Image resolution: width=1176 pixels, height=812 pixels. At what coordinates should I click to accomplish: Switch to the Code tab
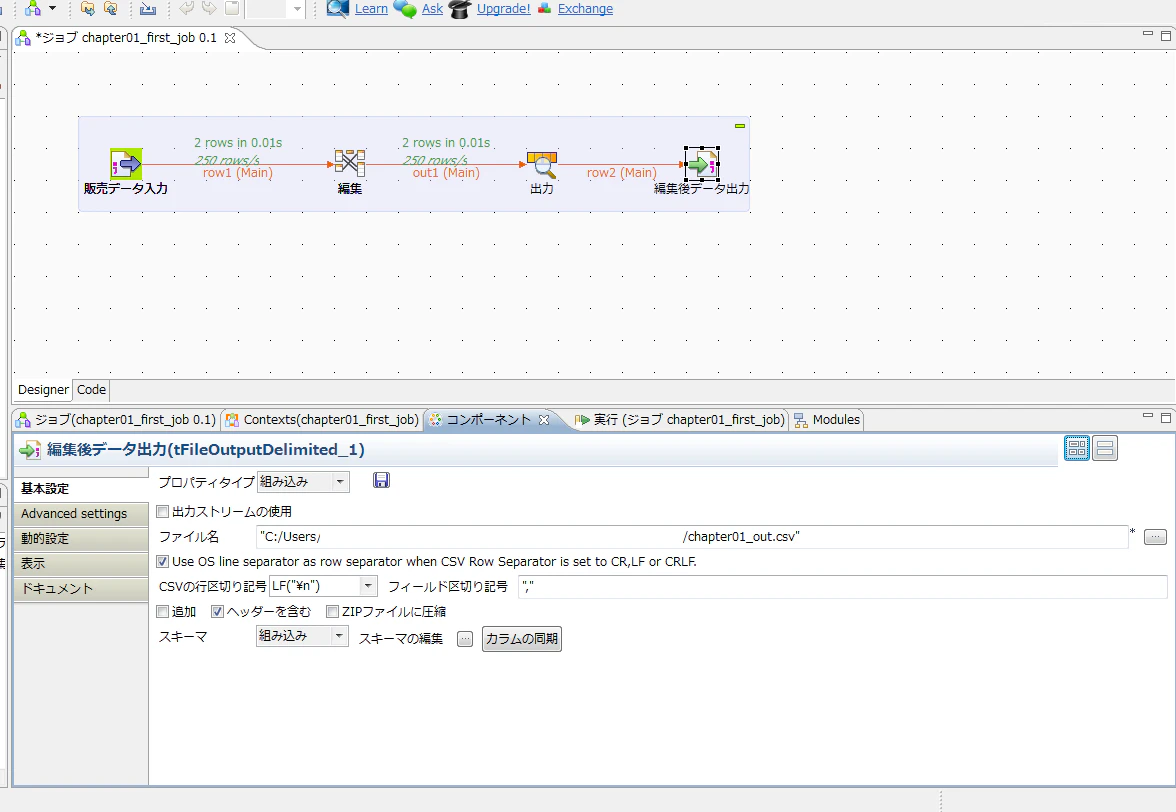[92, 390]
